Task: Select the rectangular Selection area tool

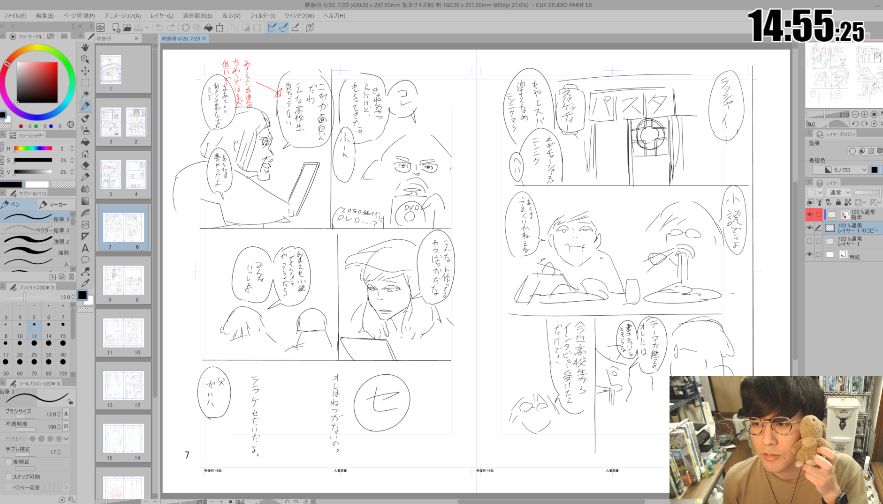Action: click(85, 82)
